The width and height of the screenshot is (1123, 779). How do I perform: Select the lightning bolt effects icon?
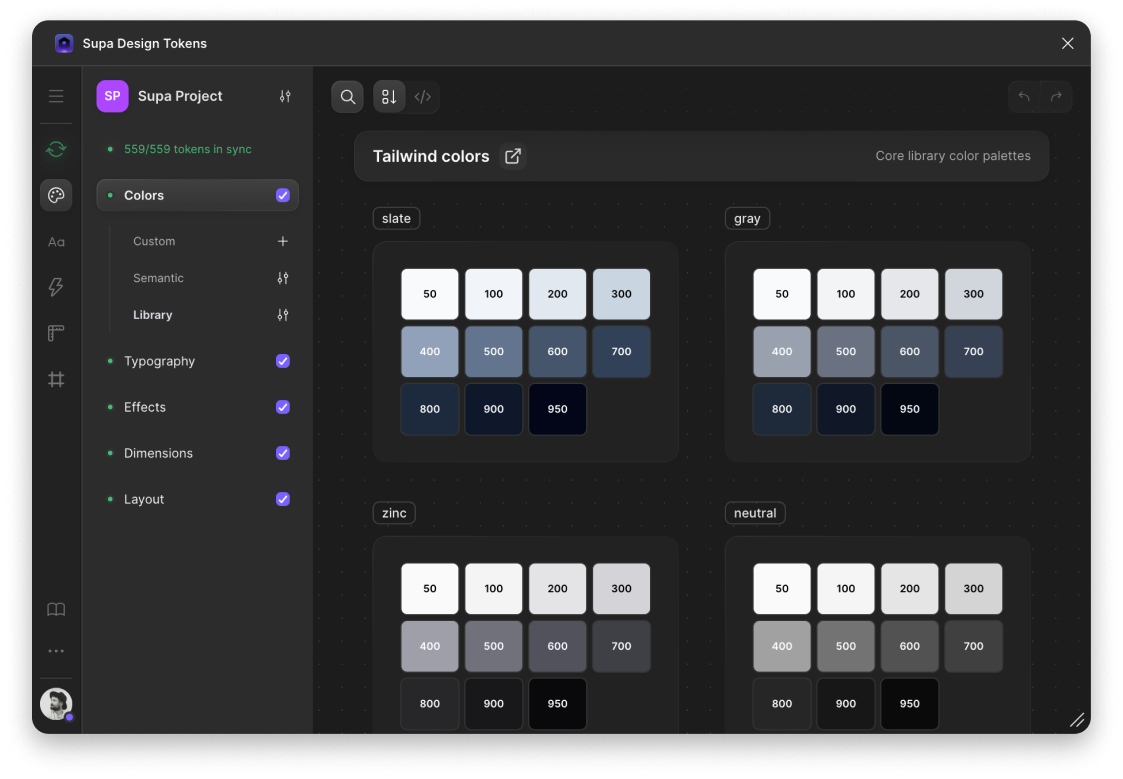[x=56, y=287]
